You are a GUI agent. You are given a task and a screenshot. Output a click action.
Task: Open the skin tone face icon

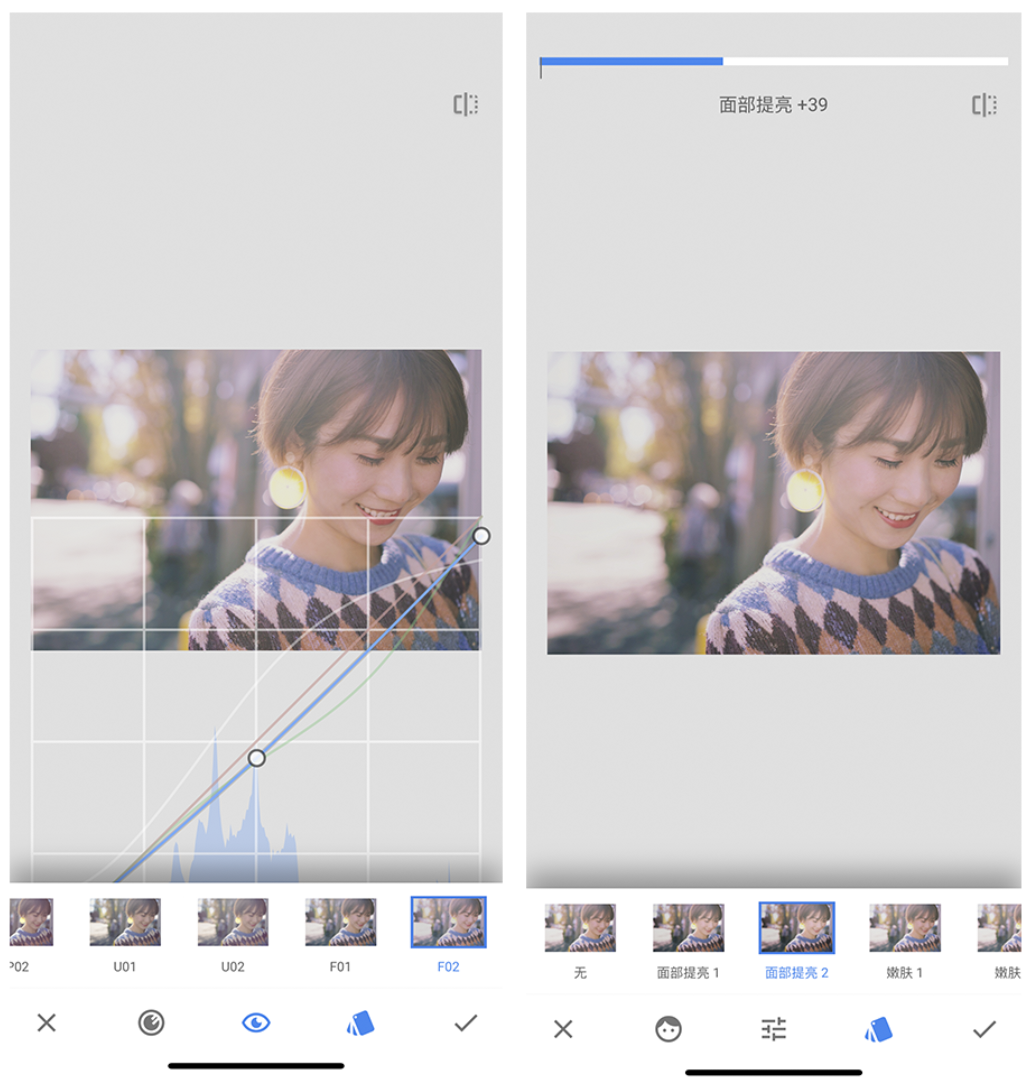(668, 1029)
